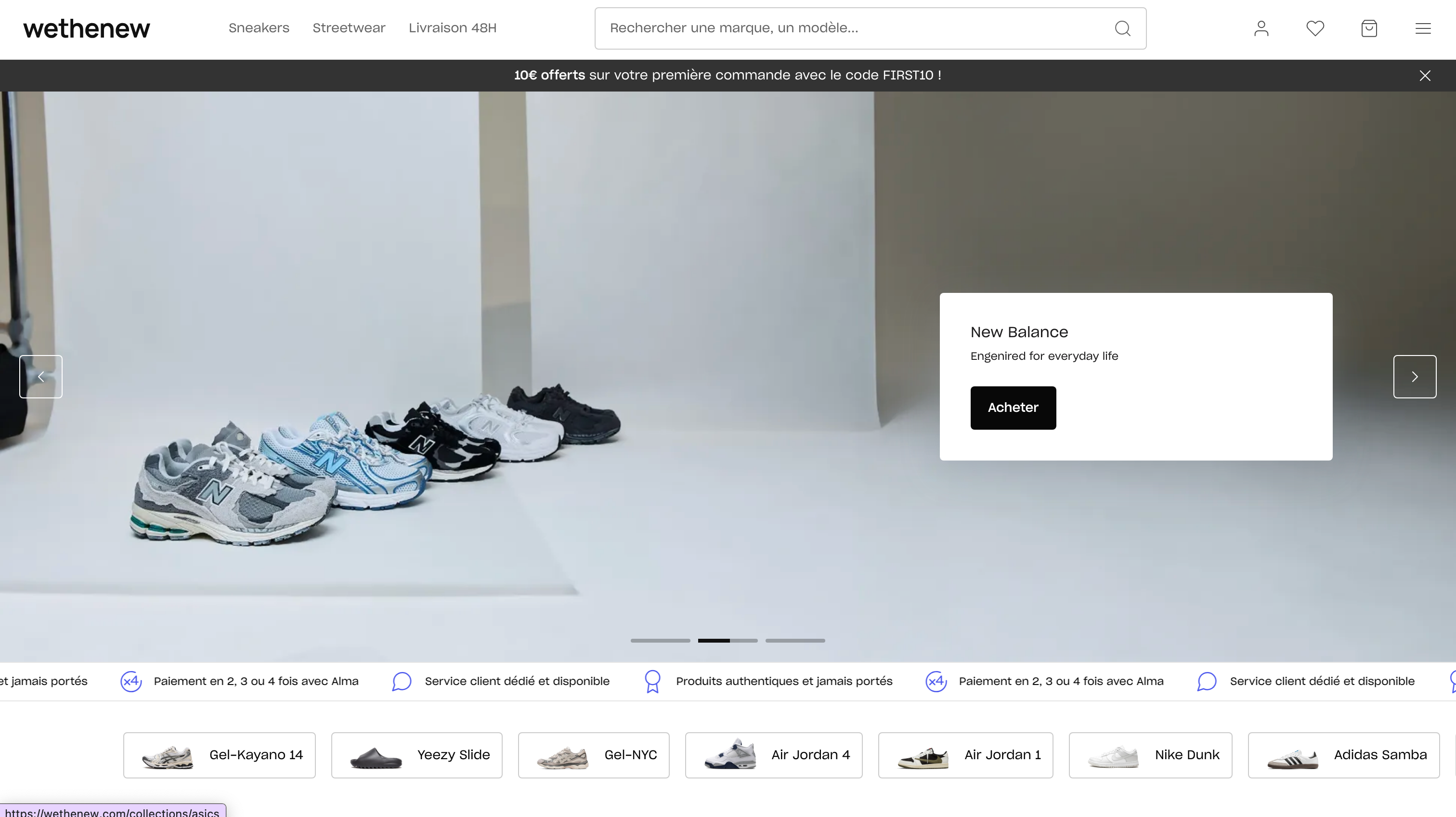Open the Livraison 48H menu
The height and width of the screenshot is (817, 1456).
[x=453, y=28]
